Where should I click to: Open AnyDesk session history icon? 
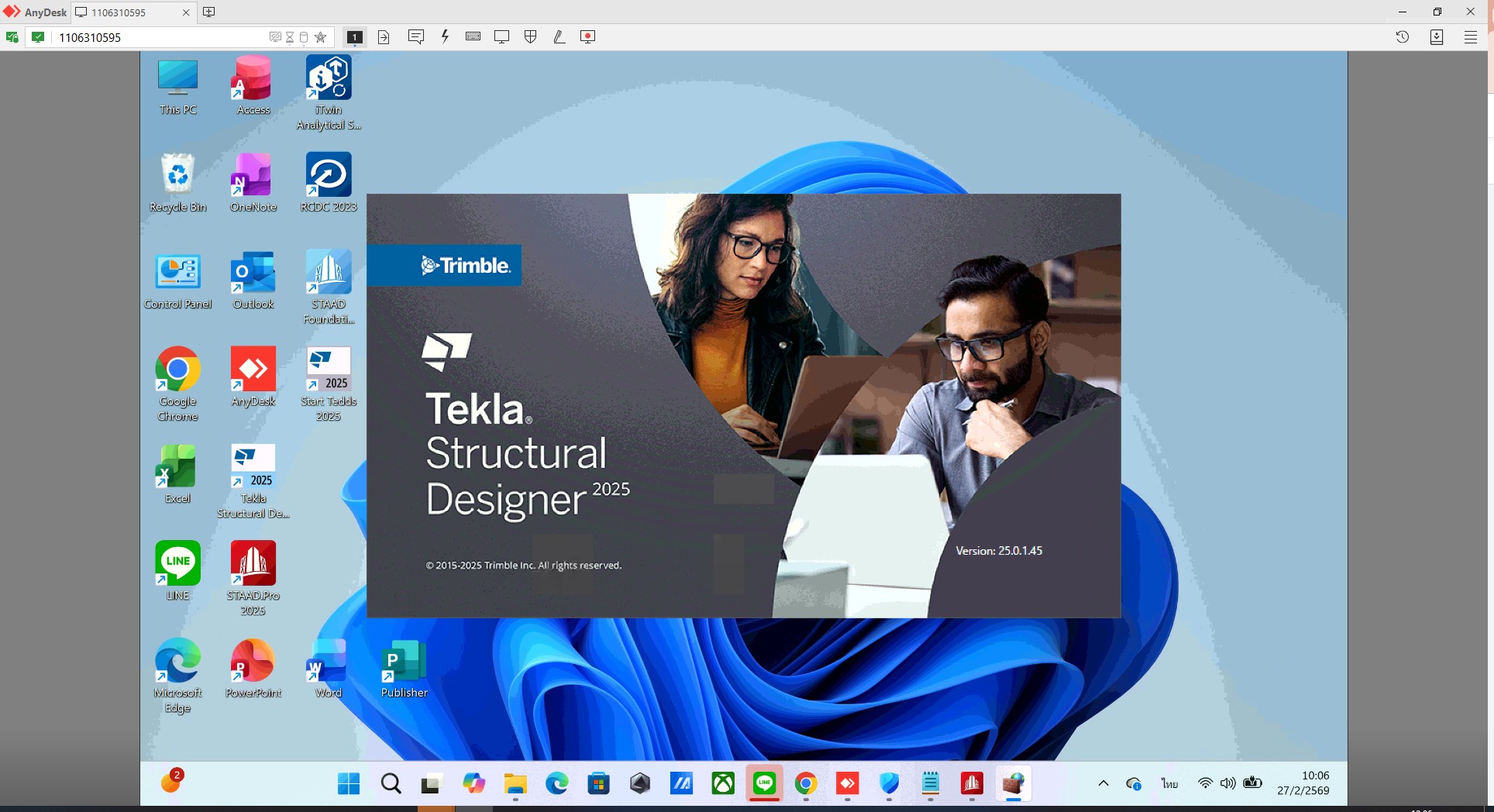point(1403,36)
